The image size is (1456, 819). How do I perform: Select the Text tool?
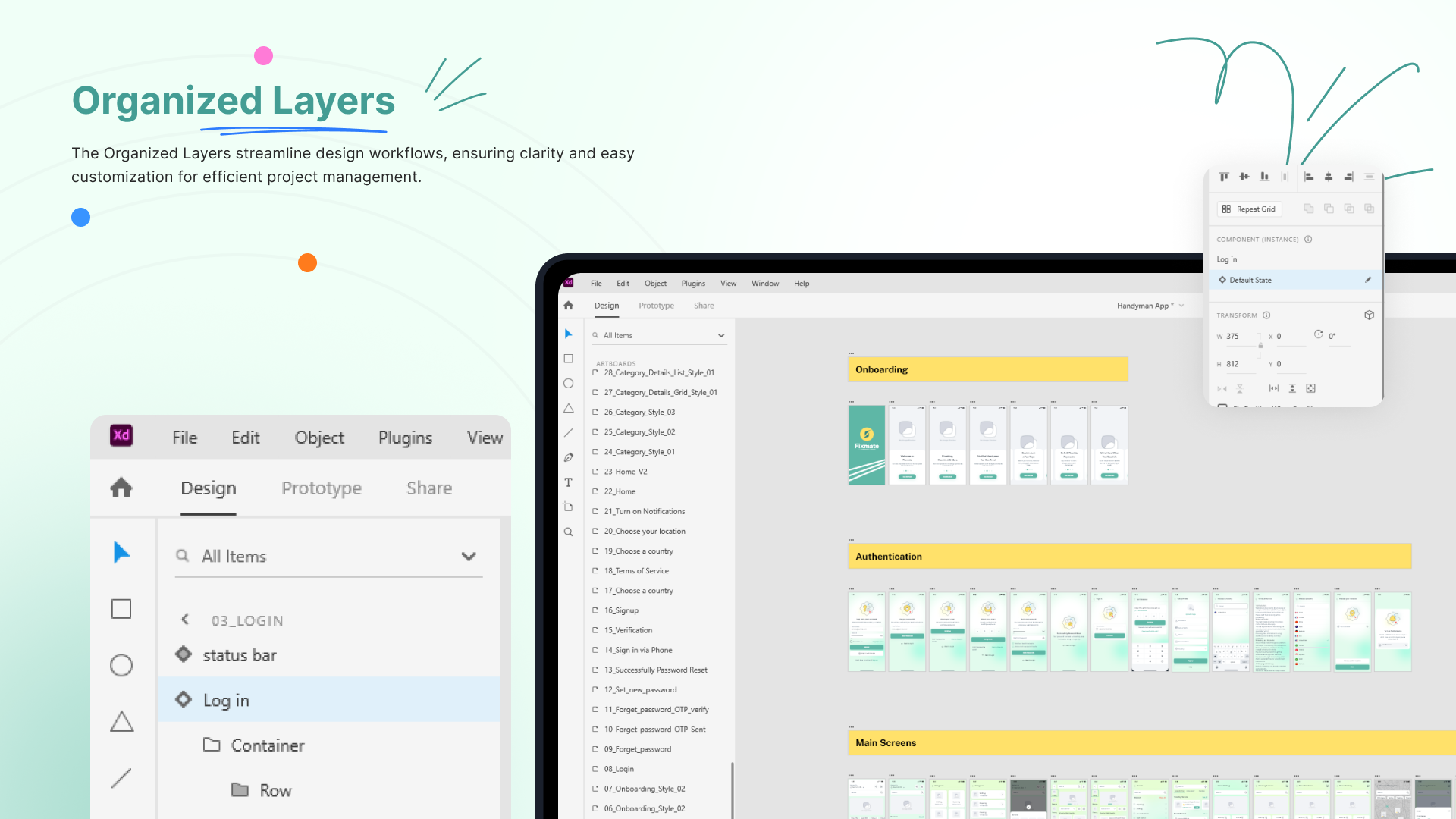point(568,482)
